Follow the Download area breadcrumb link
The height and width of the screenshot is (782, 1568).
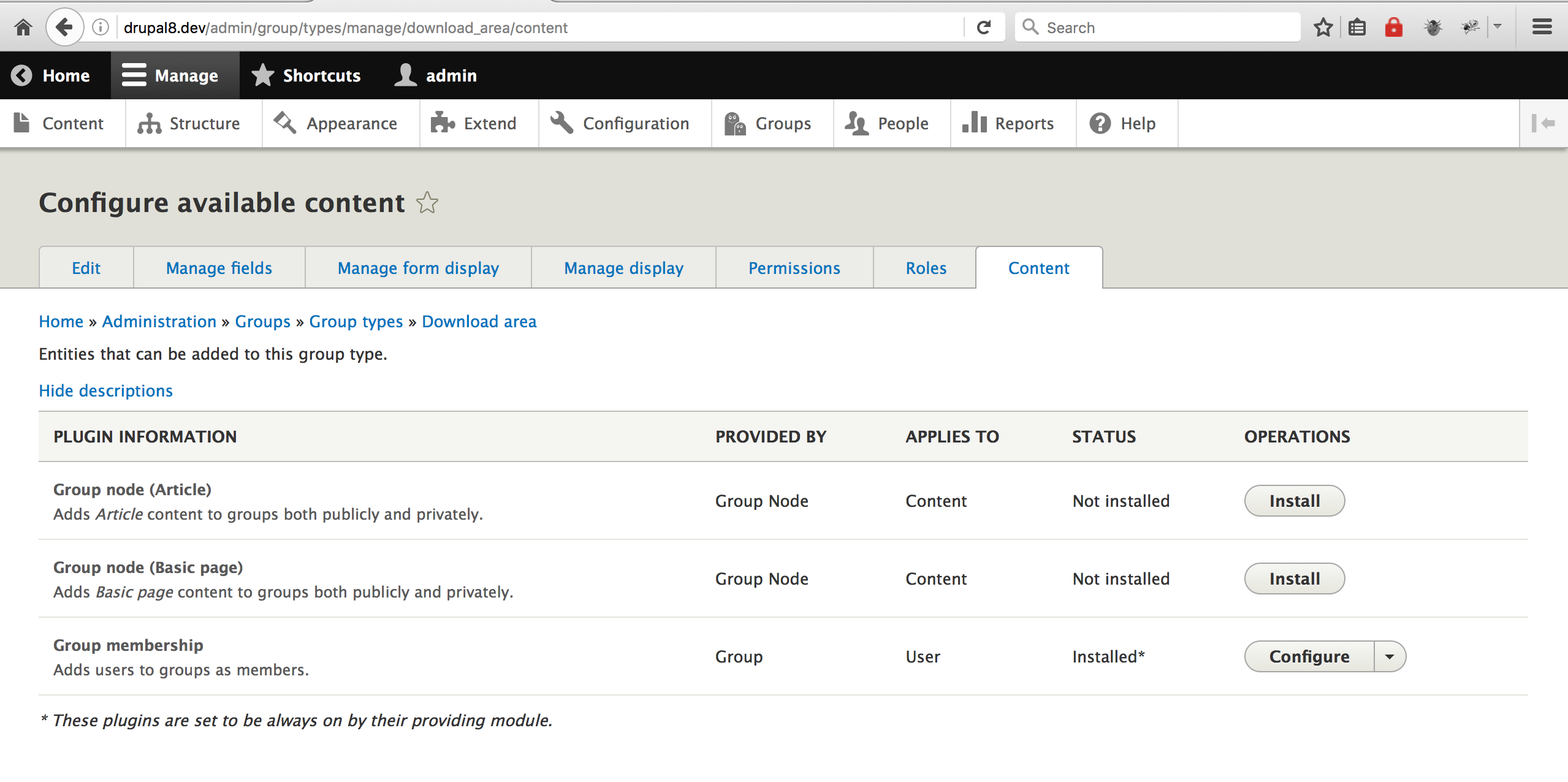(x=479, y=321)
